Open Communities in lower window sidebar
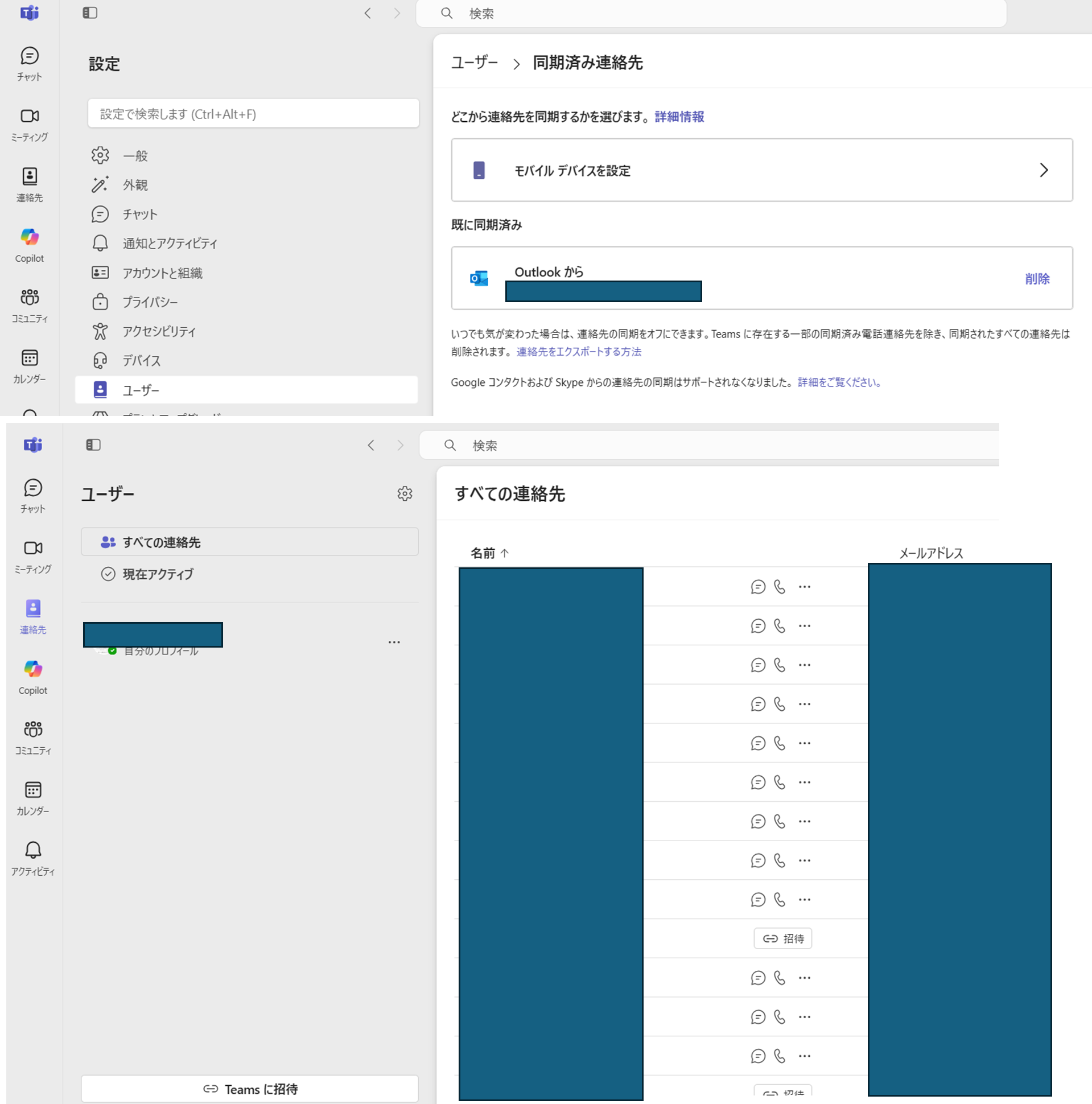The width and height of the screenshot is (1092, 1104). click(x=32, y=738)
